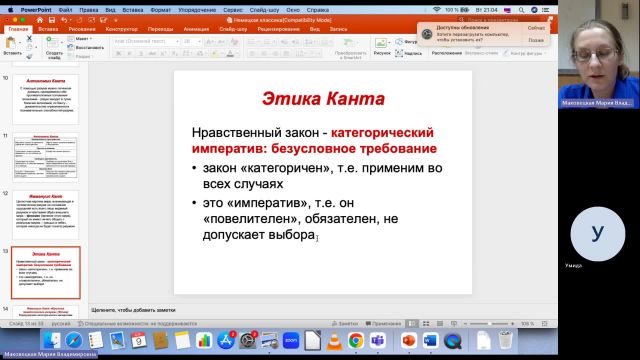Open System Preferences in the dock

point(247,340)
